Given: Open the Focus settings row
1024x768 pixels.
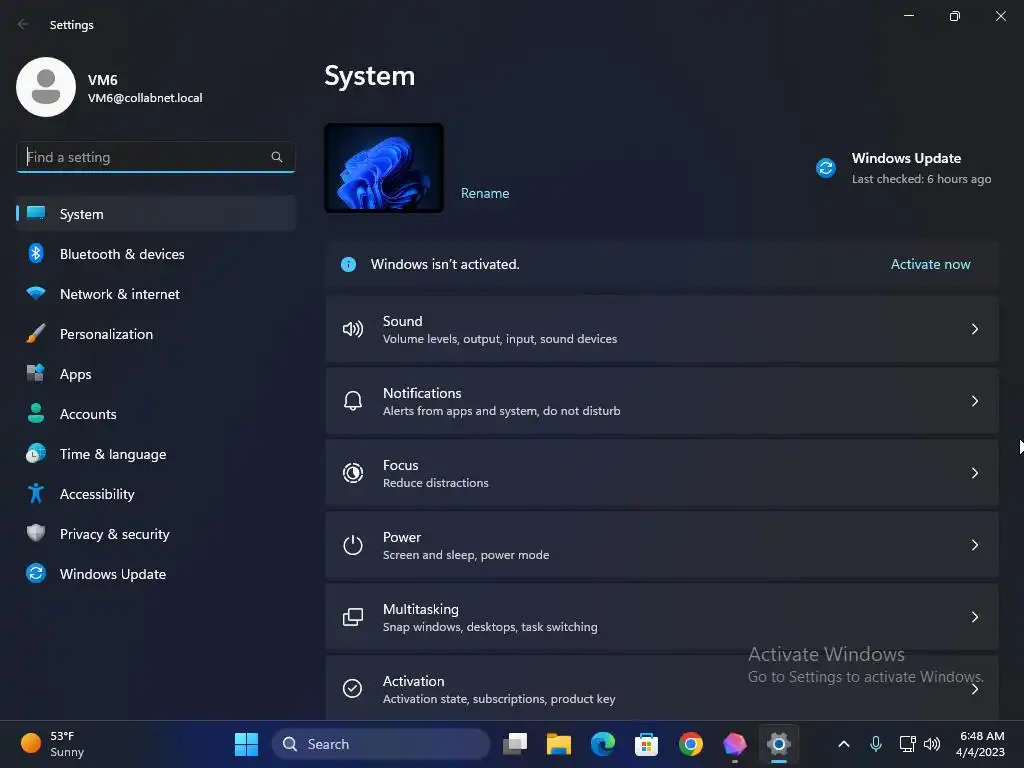Looking at the screenshot, I should (x=662, y=473).
